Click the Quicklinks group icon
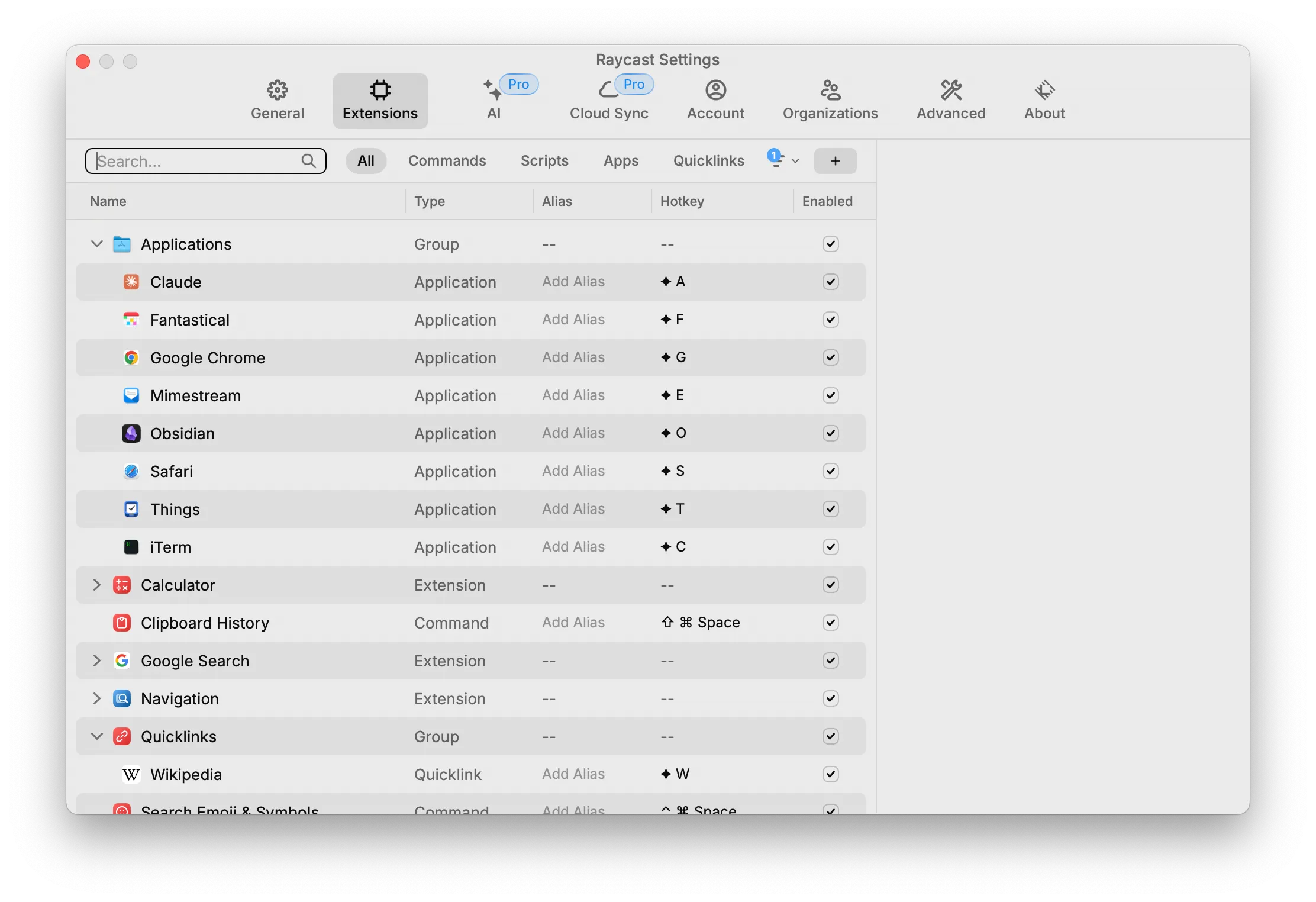Image resolution: width=1316 pixels, height=902 pixels. point(121,736)
